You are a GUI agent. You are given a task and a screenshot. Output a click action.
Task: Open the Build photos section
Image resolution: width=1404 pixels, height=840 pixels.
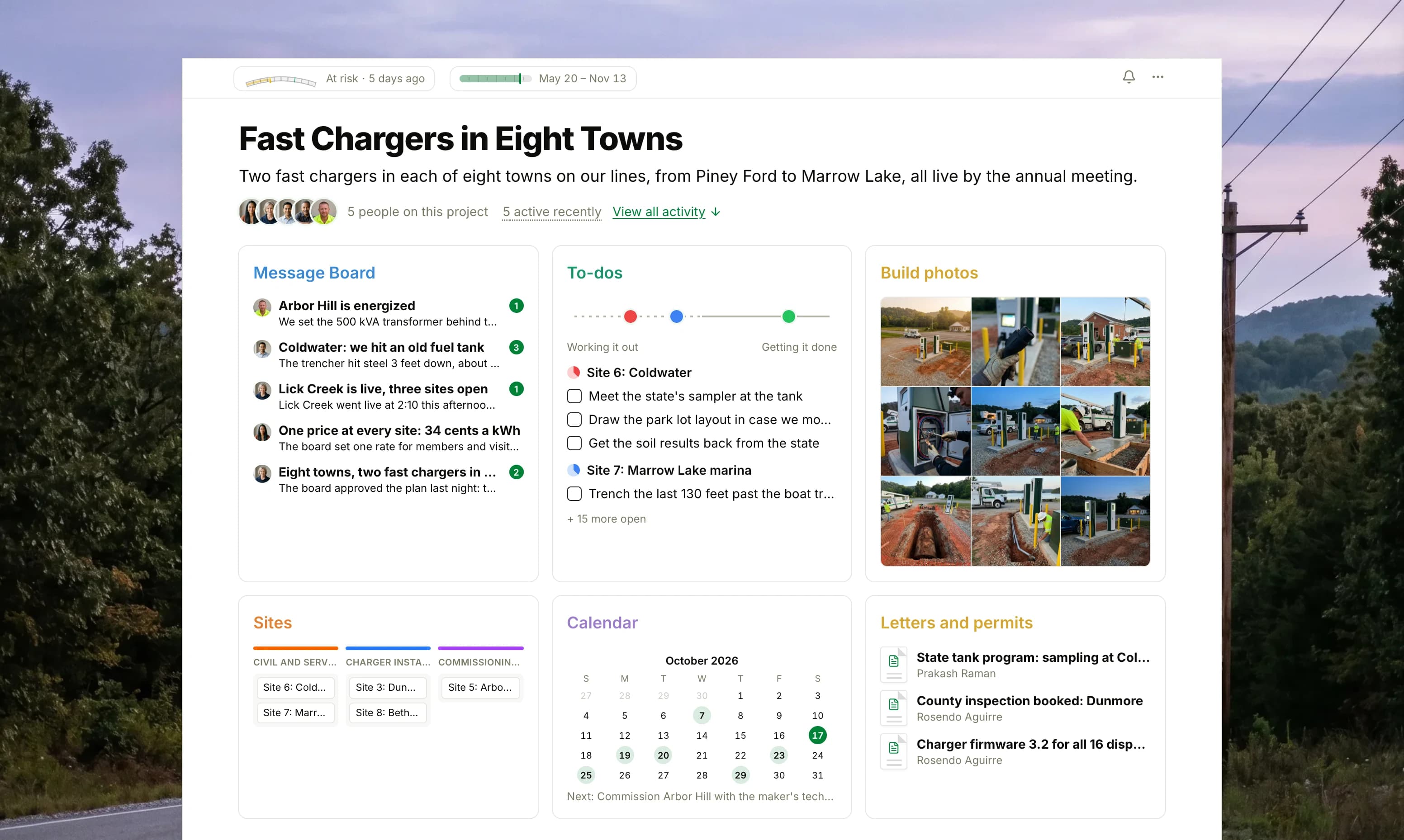[x=929, y=273]
